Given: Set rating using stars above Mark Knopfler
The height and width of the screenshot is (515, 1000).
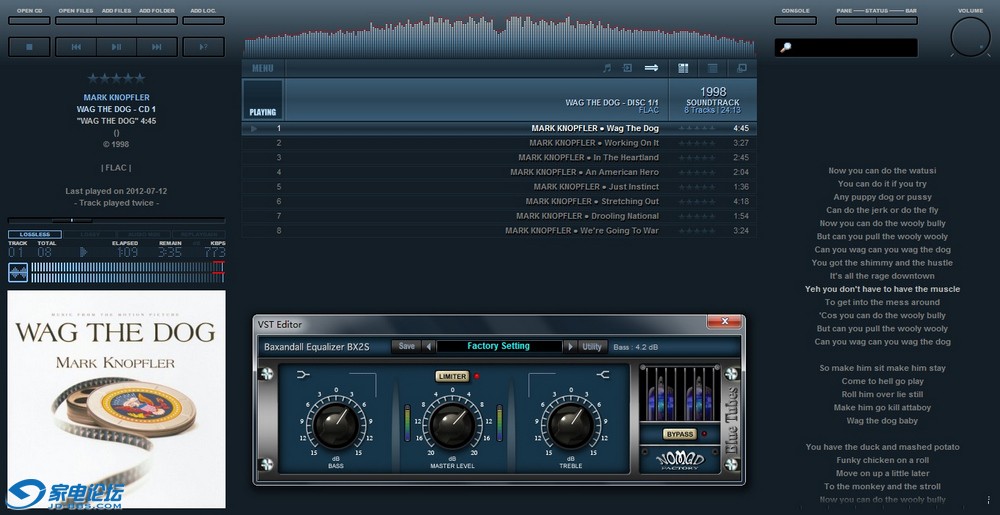Looking at the screenshot, I should click(x=116, y=78).
